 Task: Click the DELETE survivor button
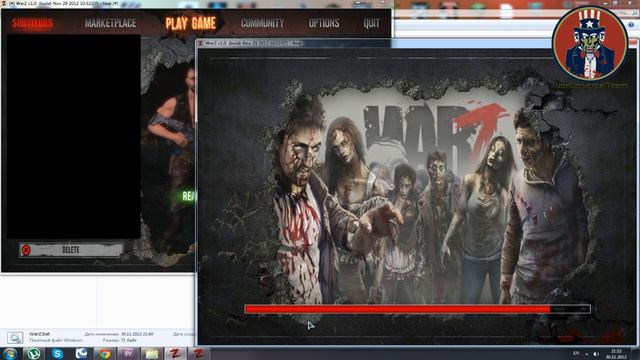(x=71, y=250)
